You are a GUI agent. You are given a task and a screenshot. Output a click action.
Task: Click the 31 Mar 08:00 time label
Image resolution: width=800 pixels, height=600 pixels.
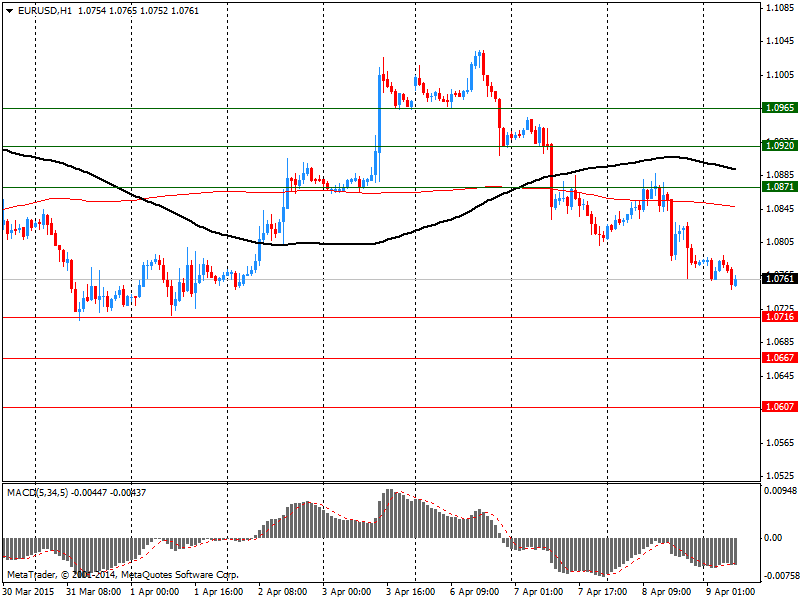point(93,591)
